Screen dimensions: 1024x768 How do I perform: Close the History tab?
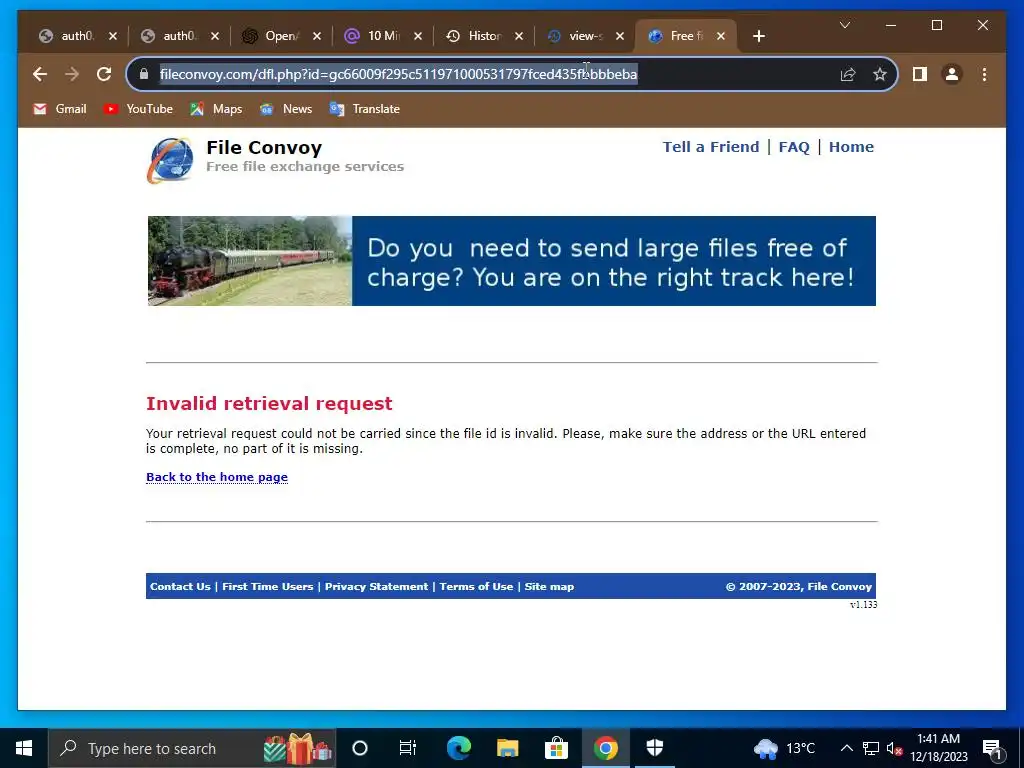click(519, 36)
